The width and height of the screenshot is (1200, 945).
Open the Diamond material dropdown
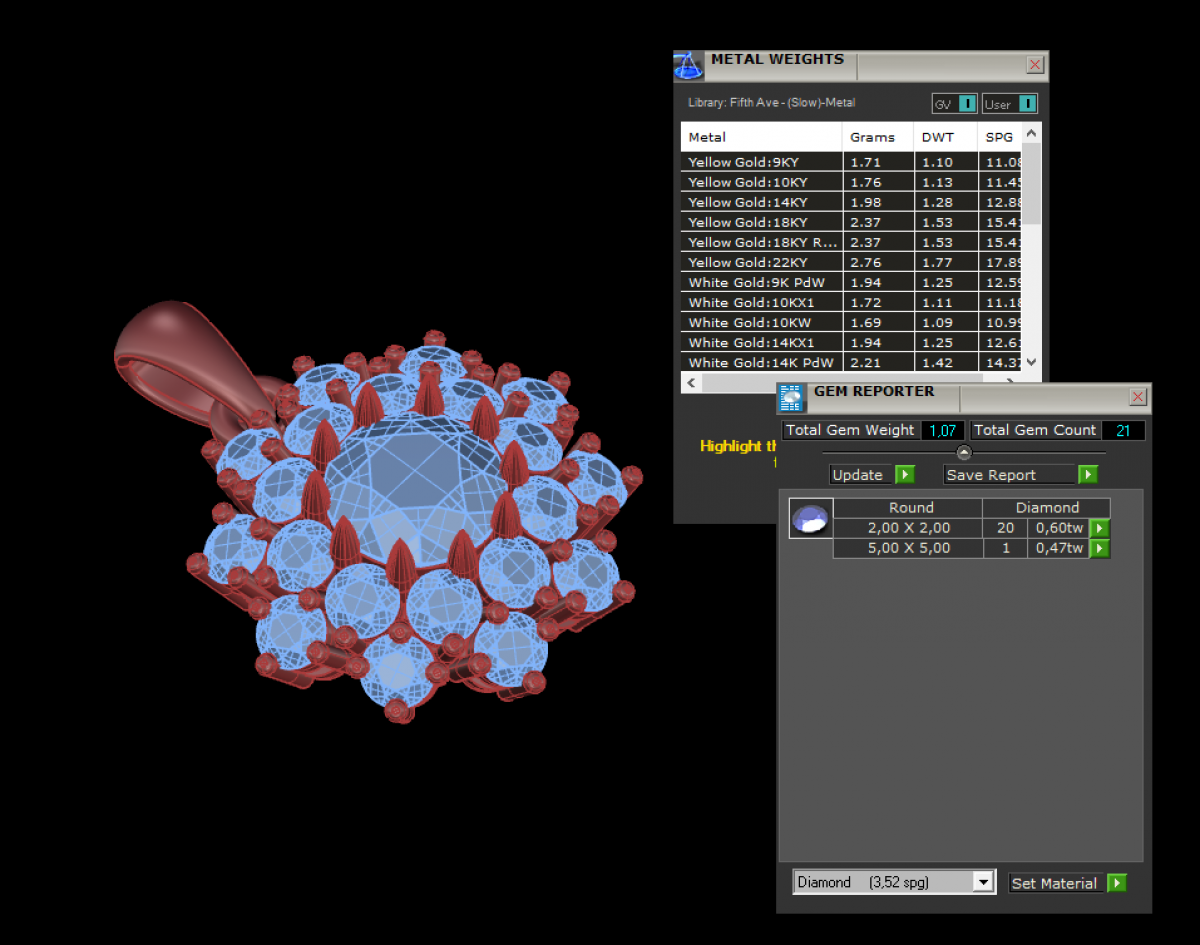coord(983,882)
